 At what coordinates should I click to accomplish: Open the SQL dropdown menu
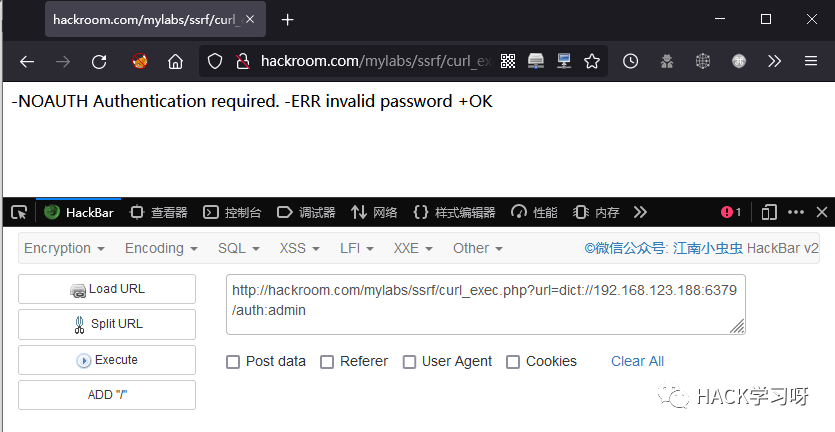tap(239, 248)
